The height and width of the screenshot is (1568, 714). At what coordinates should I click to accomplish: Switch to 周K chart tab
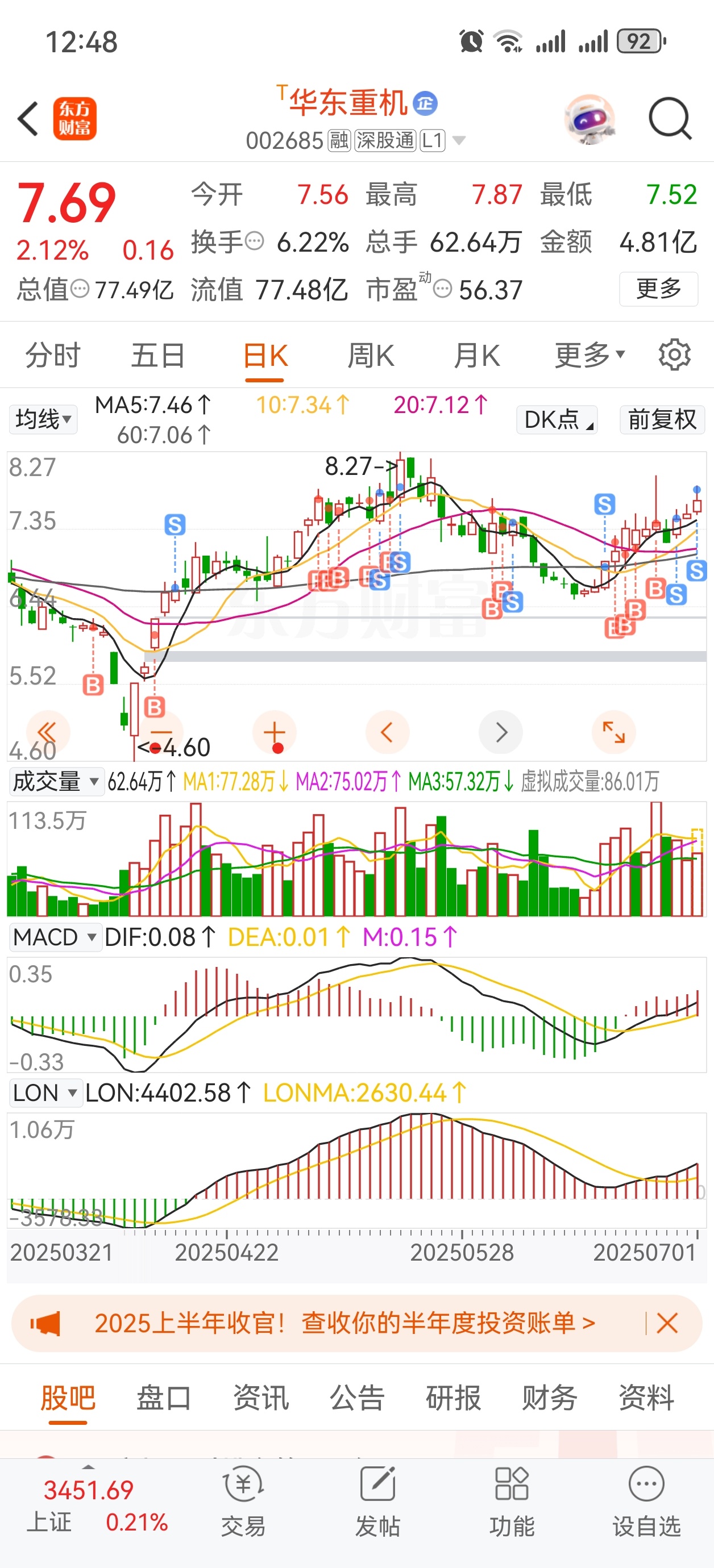tap(371, 356)
